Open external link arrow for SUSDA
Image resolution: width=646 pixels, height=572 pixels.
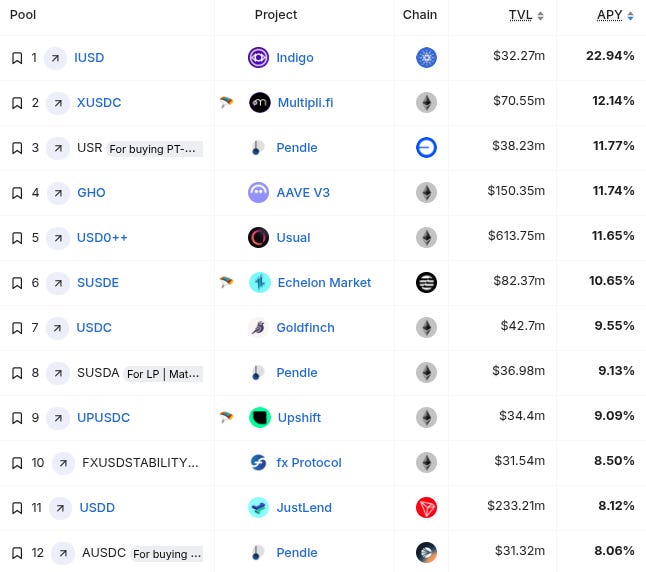58,373
